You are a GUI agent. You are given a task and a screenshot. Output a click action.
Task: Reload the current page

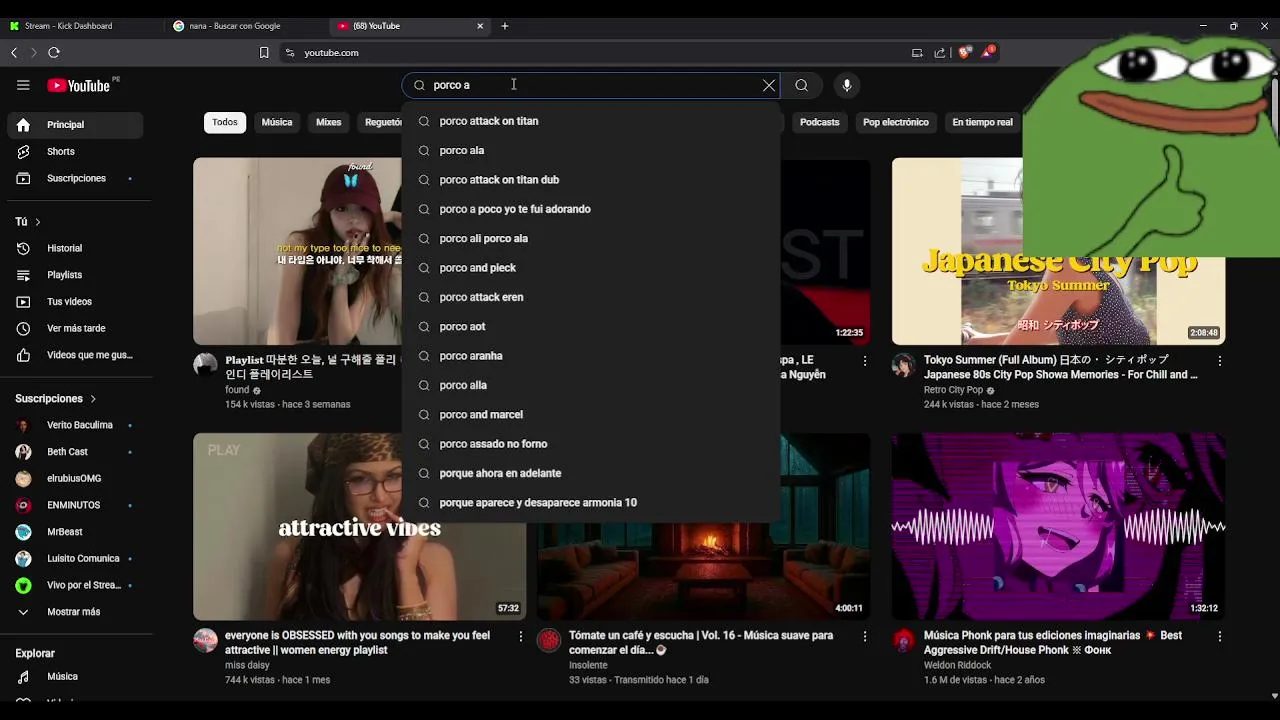[54, 52]
